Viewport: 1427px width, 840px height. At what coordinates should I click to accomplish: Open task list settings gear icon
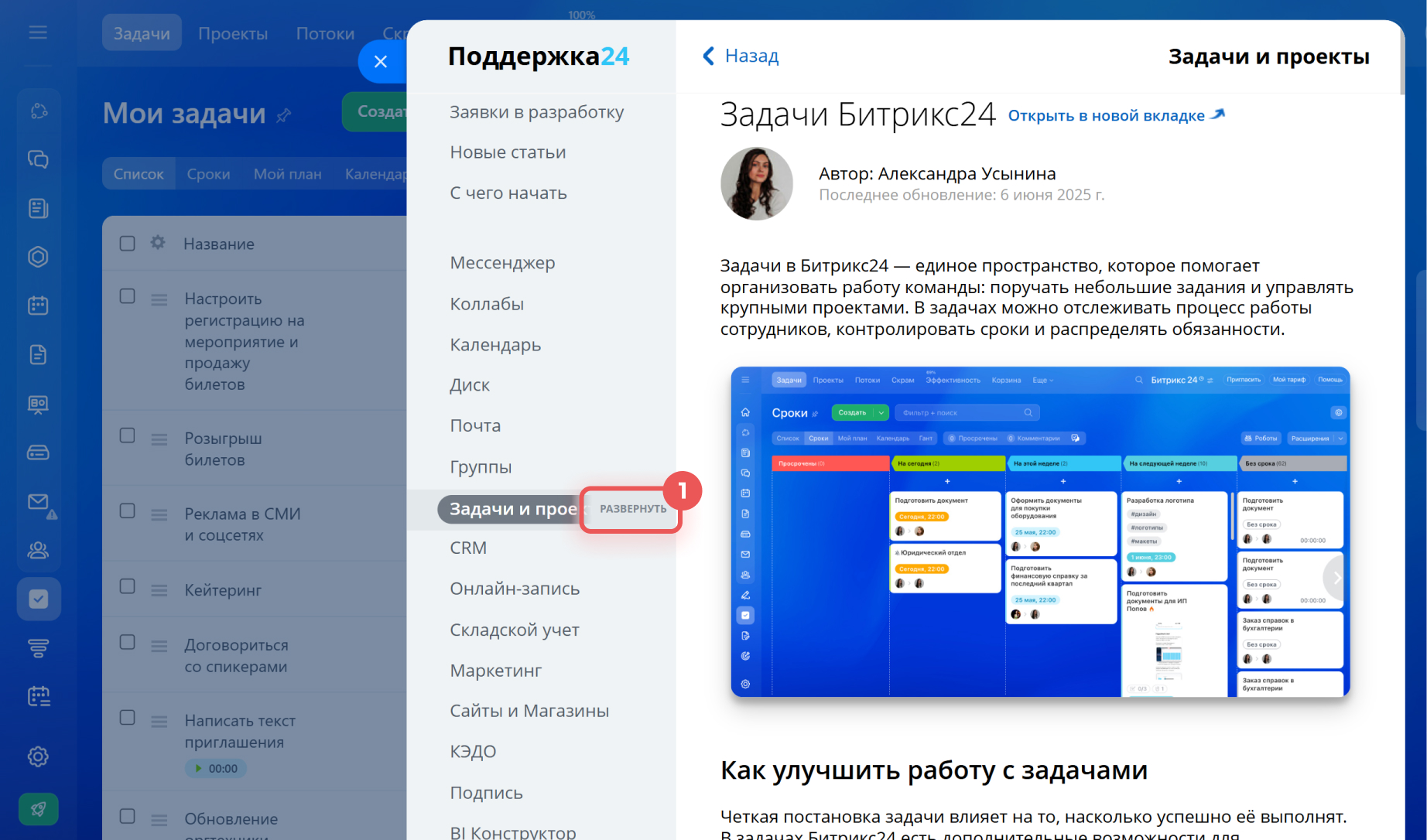click(x=158, y=243)
